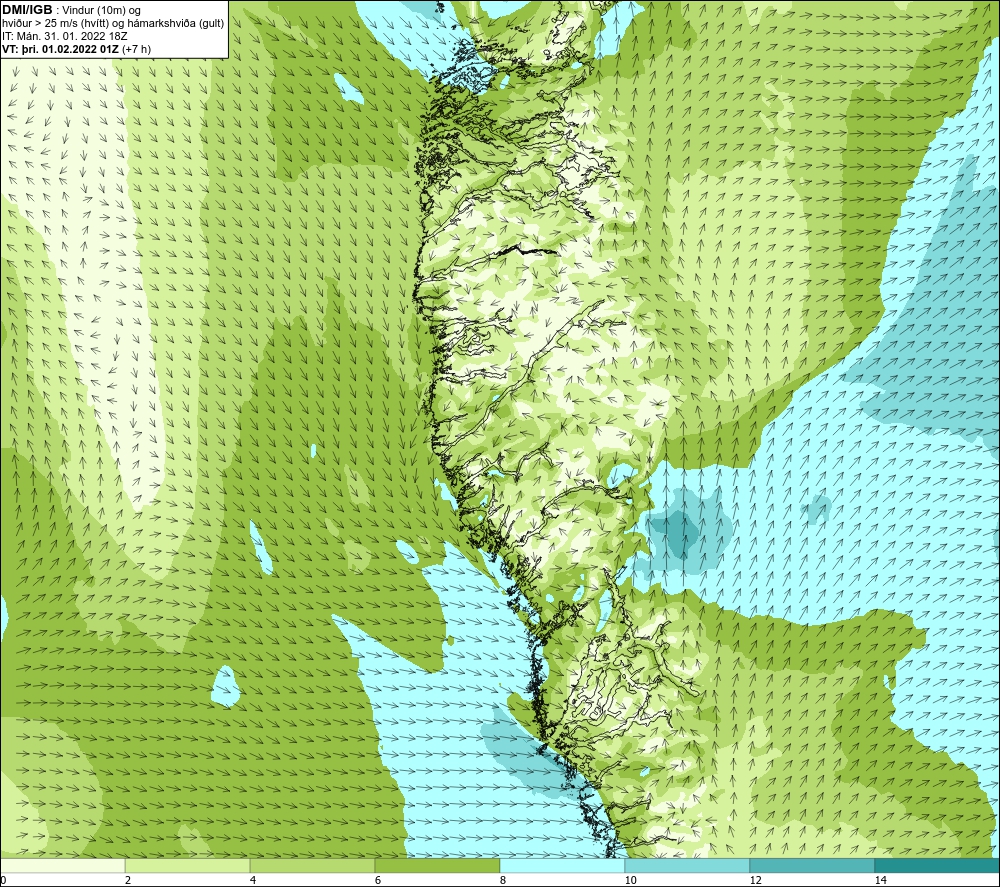Click the 6–8 m/s dark green scale segment
This screenshot has width=1000, height=887.
438,865
